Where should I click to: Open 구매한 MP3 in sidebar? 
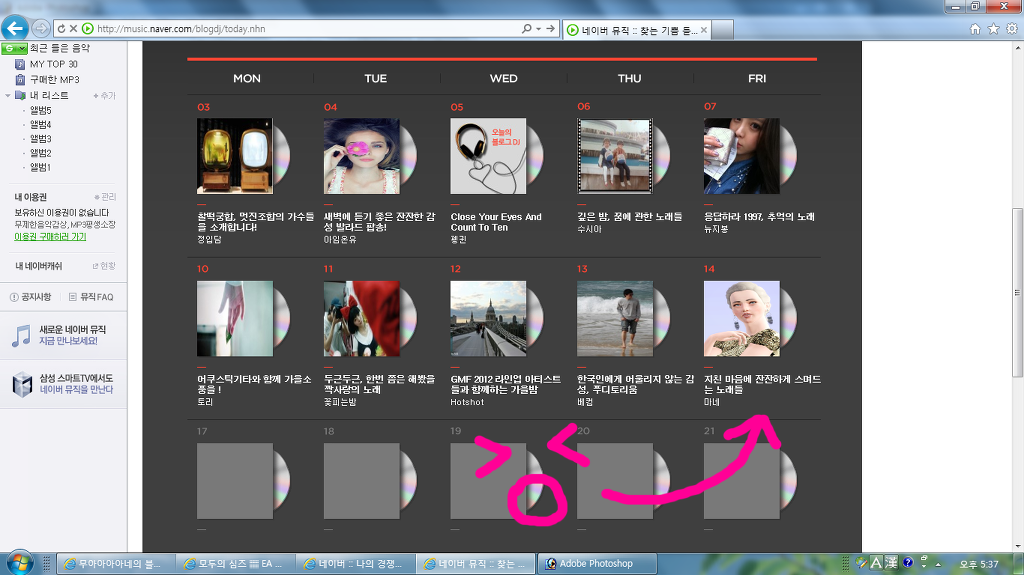tap(55, 79)
